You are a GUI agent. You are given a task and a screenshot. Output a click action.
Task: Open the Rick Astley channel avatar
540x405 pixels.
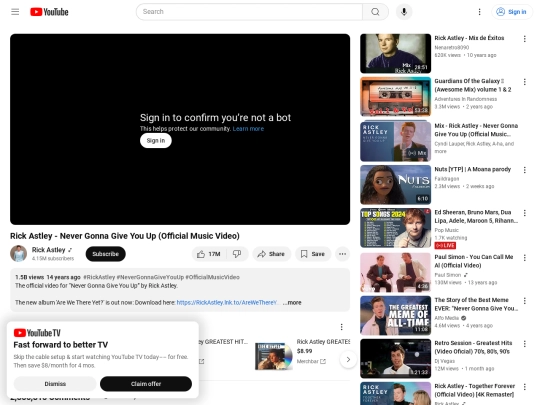point(19,254)
